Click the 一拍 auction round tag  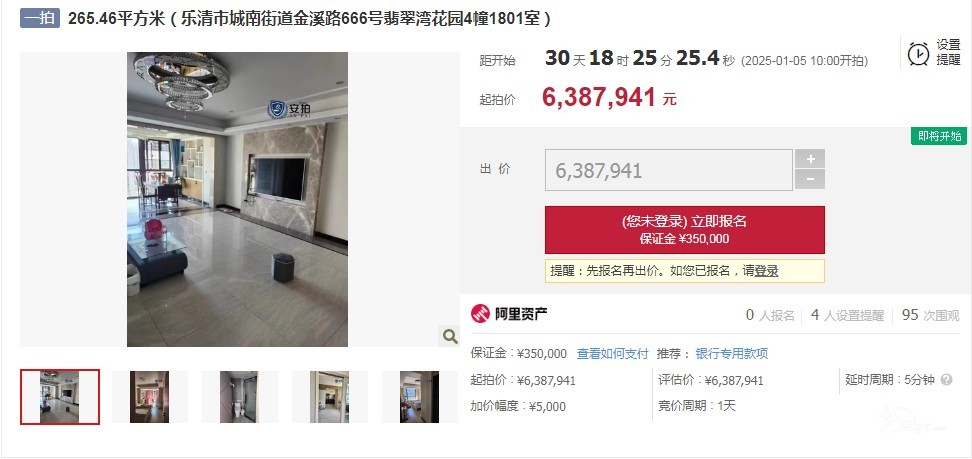tap(40, 18)
